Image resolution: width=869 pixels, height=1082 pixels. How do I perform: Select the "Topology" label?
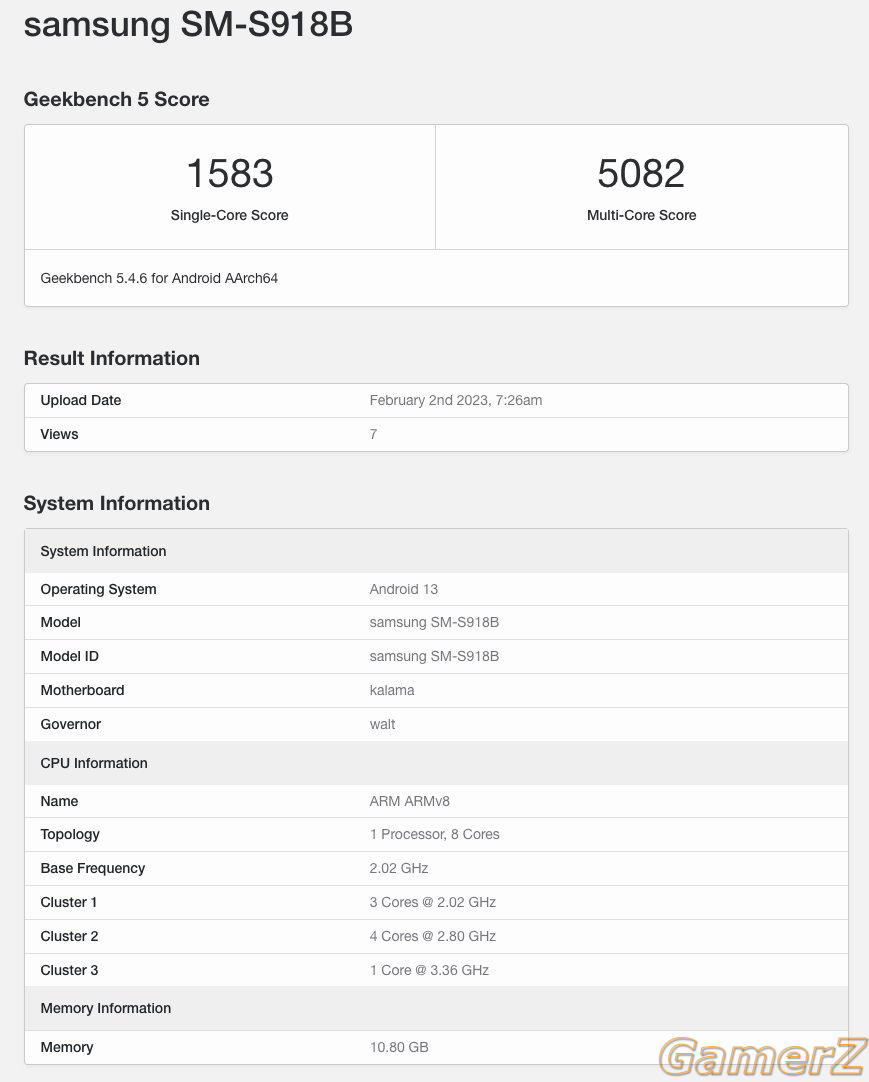click(70, 834)
